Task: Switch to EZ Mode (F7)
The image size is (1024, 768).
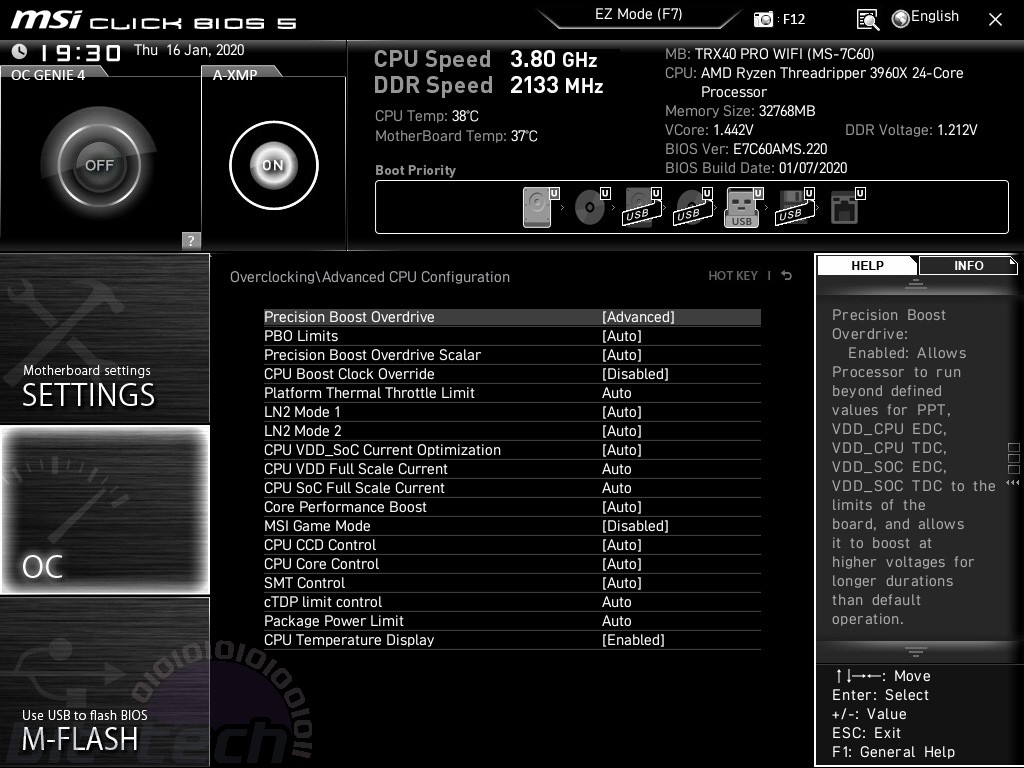Action: coord(639,15)
